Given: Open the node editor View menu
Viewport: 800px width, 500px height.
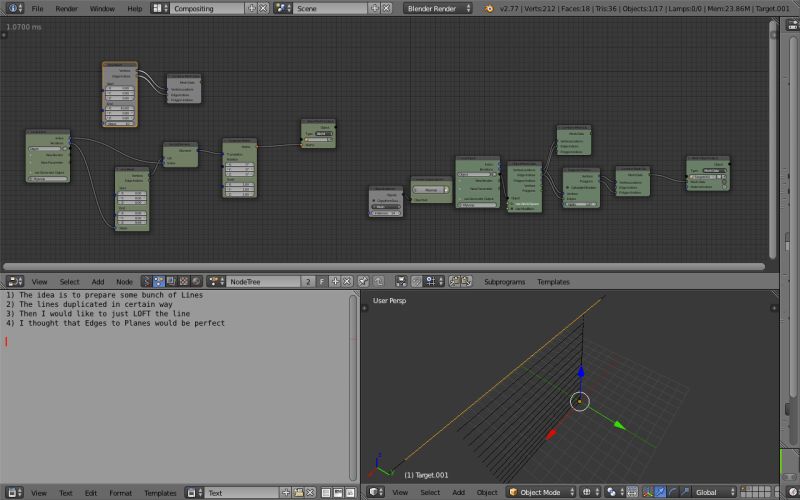Looking at the screenshot, I should [x=39, y=282].
